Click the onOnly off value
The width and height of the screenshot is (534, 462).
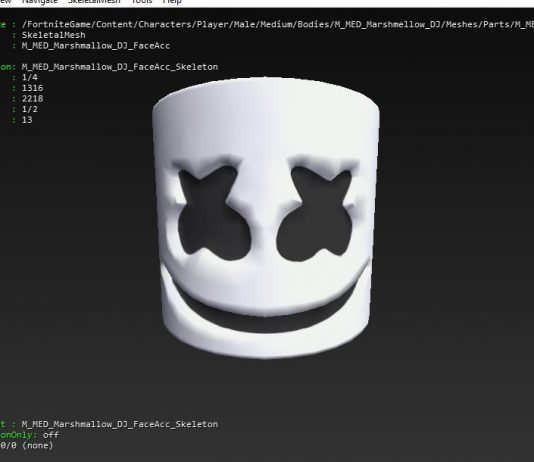point(51,435)
